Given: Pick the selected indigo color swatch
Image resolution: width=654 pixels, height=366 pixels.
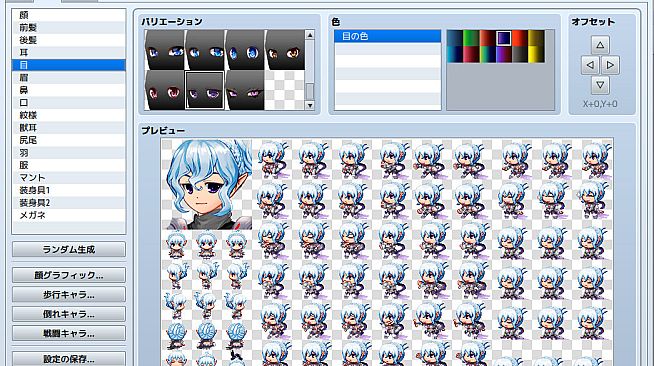Looking at the screenshot, I should [503, 38].
